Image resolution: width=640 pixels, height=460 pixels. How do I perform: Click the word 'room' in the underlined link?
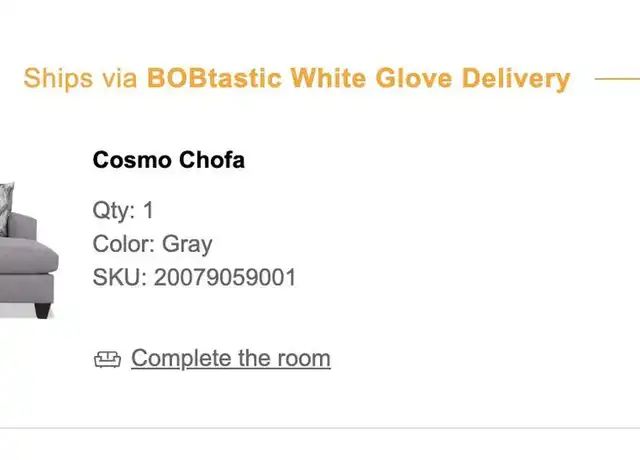point(304,358)
